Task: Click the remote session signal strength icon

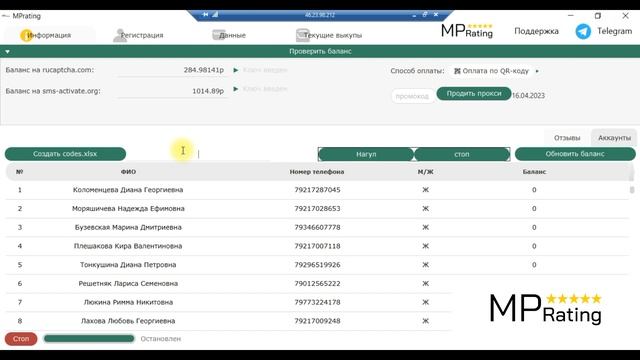Action: point(215,15)
